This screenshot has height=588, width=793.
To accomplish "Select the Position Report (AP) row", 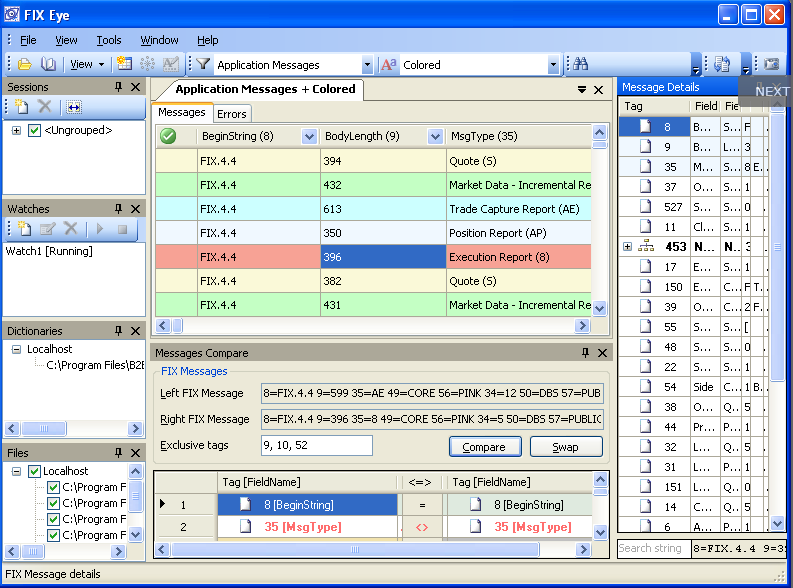I will (x=373, y=233).
